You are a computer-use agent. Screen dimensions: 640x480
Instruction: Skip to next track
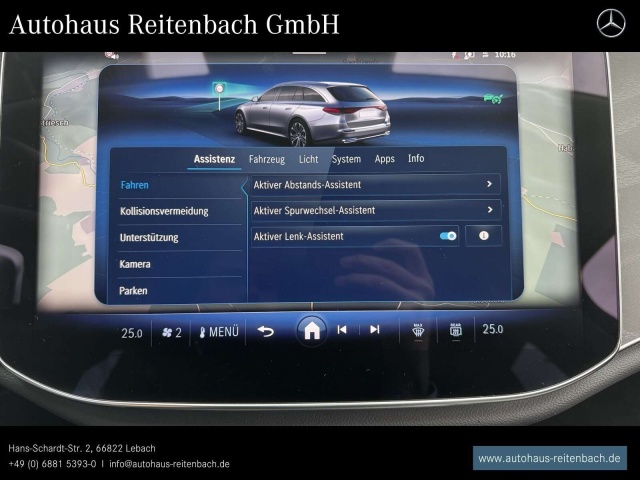point(375,329)
